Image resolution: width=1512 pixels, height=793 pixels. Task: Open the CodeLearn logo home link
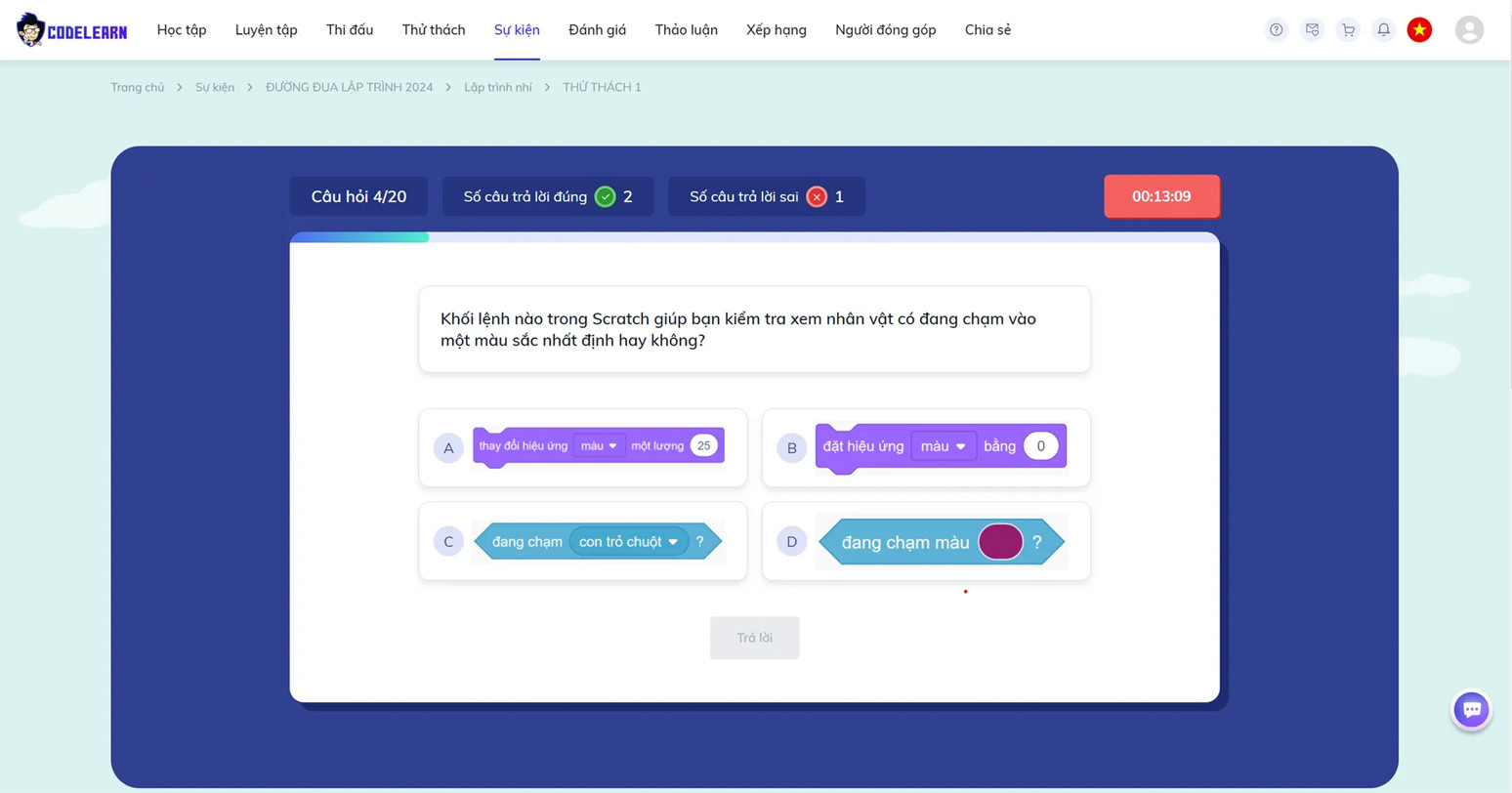(71, 30)
